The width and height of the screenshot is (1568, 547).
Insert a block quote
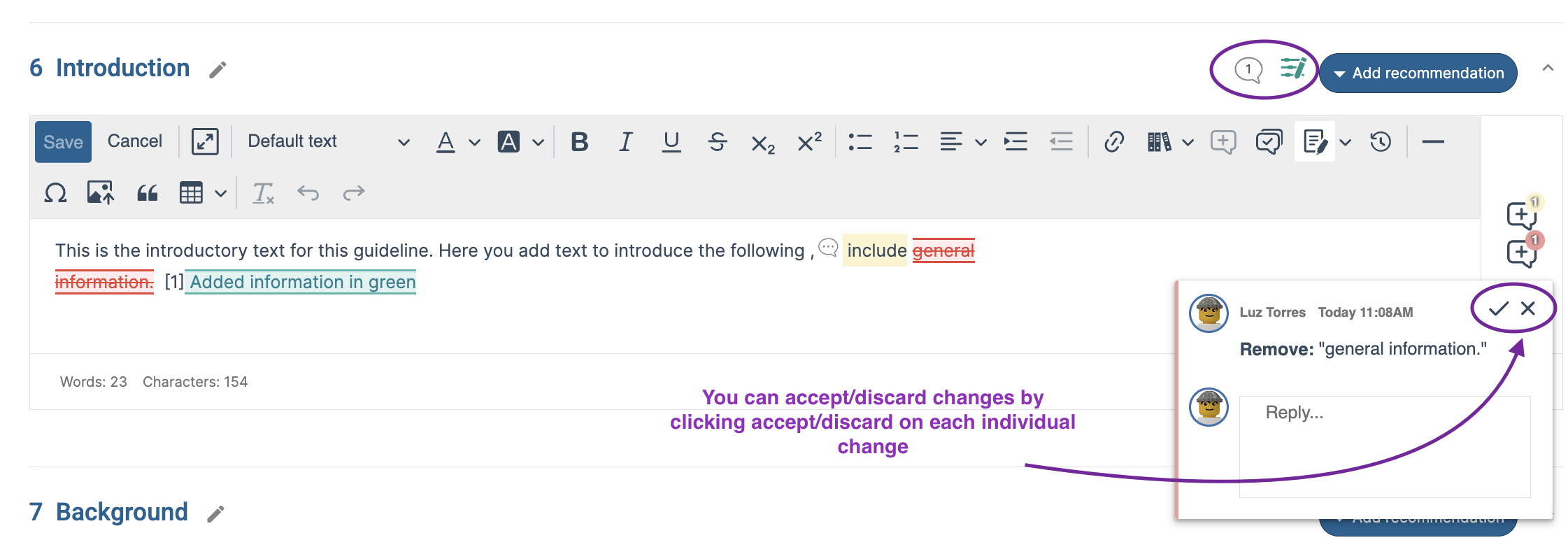[147, 192]
